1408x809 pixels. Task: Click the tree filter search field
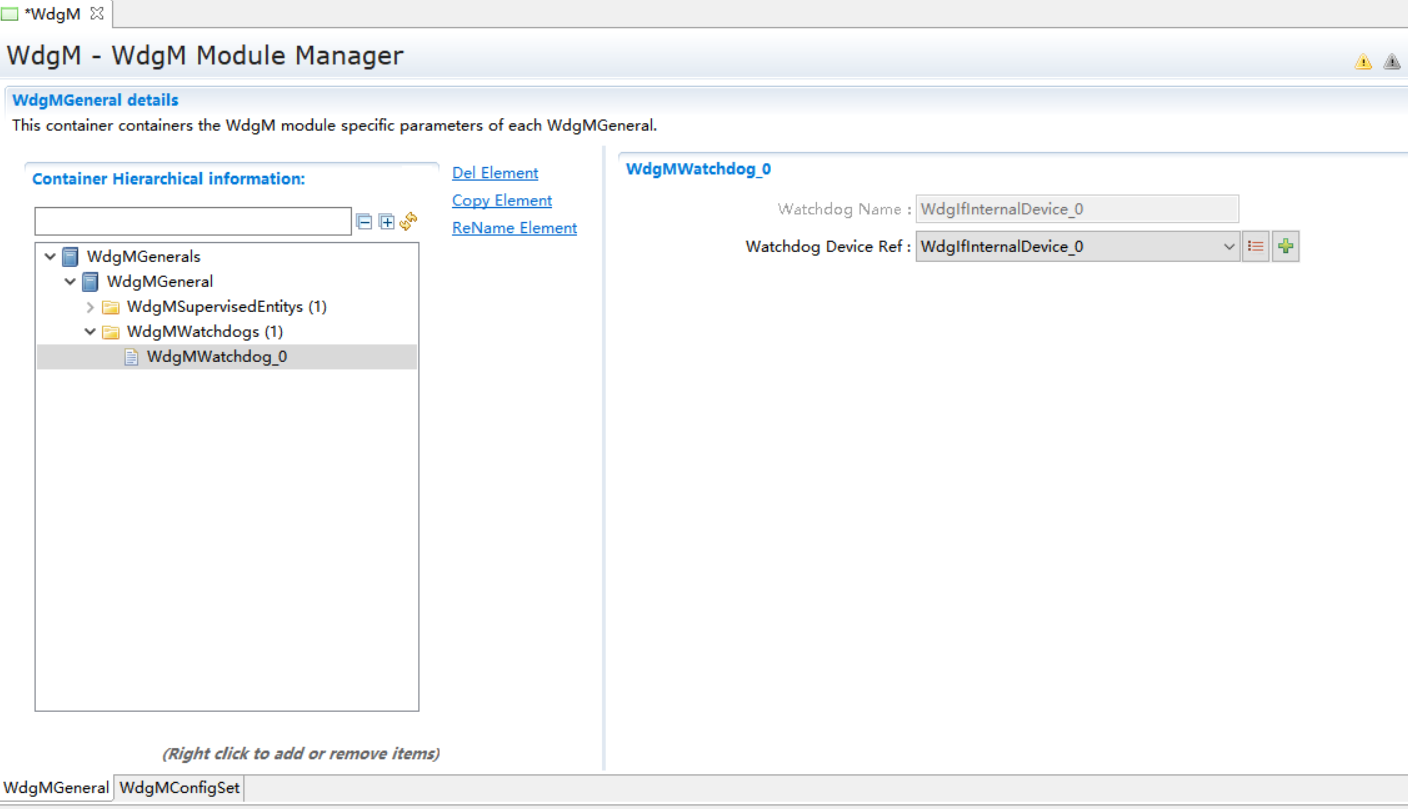(x=193, y=222)
